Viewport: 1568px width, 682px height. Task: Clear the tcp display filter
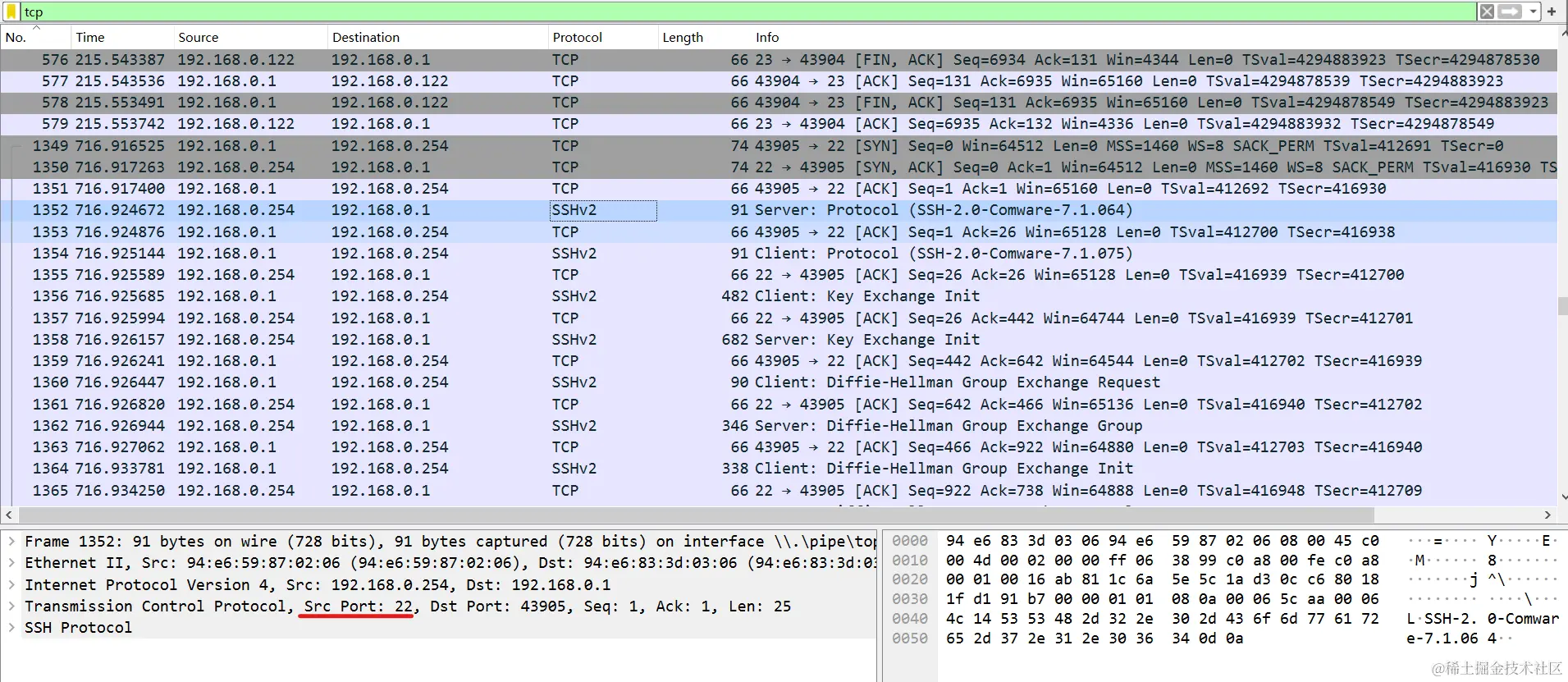tap(1487, 11)
